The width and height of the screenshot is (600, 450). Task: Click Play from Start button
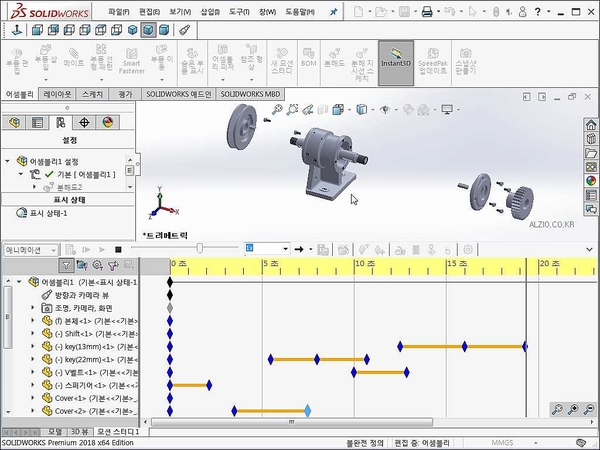coord(86,250)
